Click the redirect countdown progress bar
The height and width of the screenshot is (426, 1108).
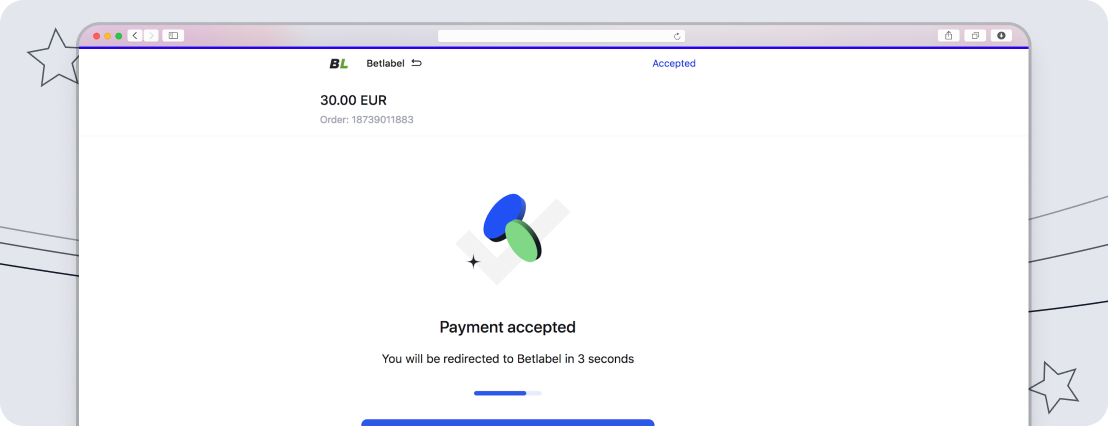click(x=508, y=393)
